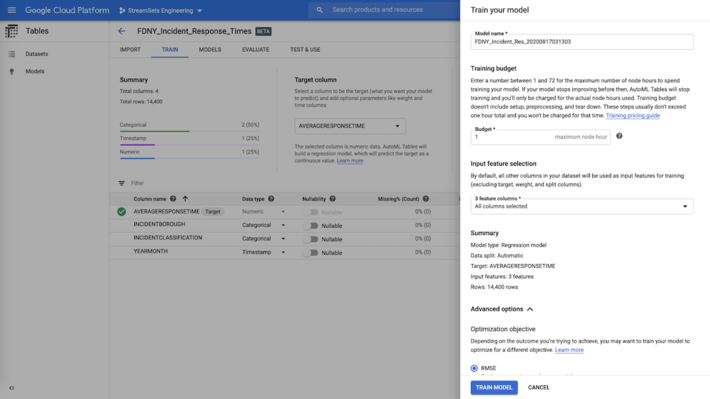
Task: Click the Datasets list icon
Action: point(12,54)
